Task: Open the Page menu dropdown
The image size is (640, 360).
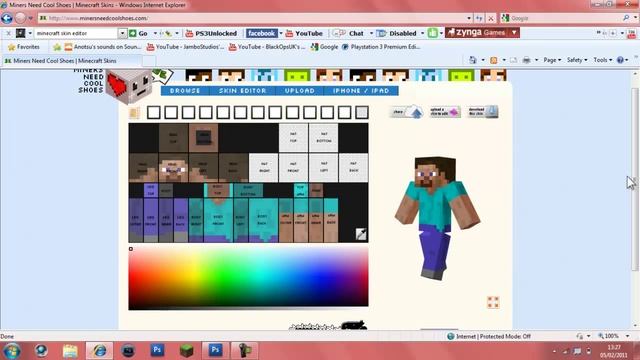Action: [552, 60]
